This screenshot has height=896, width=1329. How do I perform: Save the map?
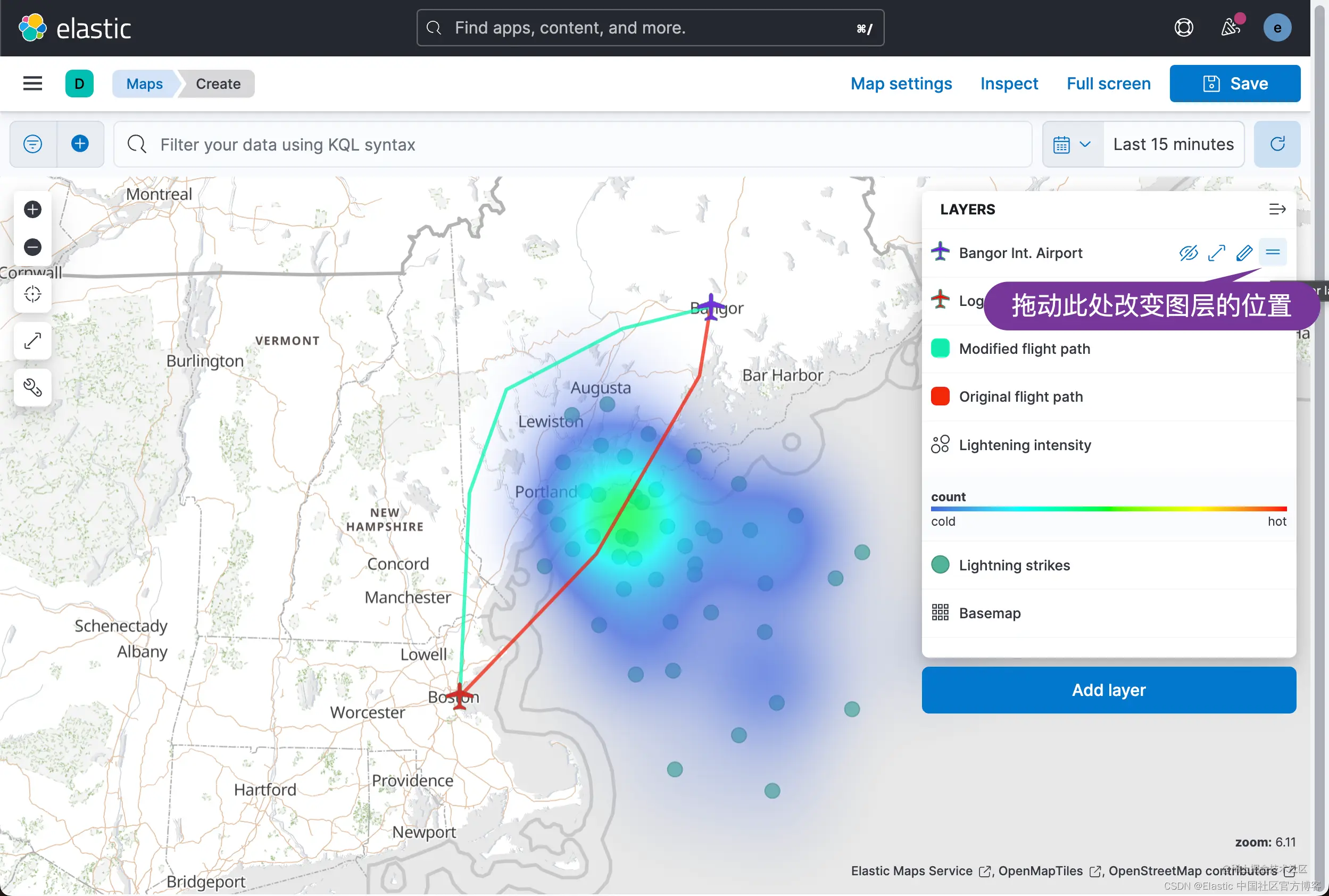tap(1235, 84)
